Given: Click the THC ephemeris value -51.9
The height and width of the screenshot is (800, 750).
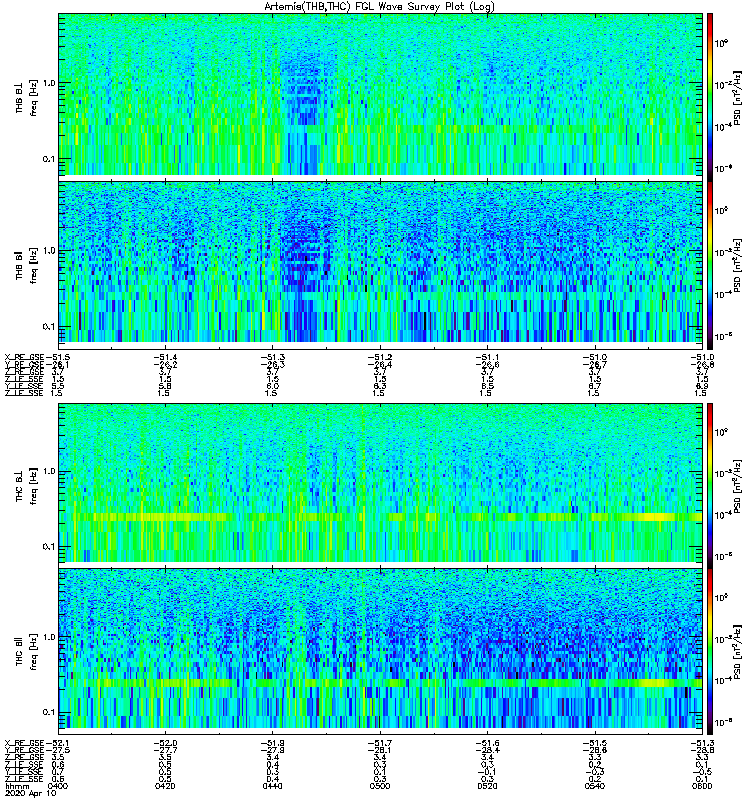Looking at the screenshot, I should (272, 743).
